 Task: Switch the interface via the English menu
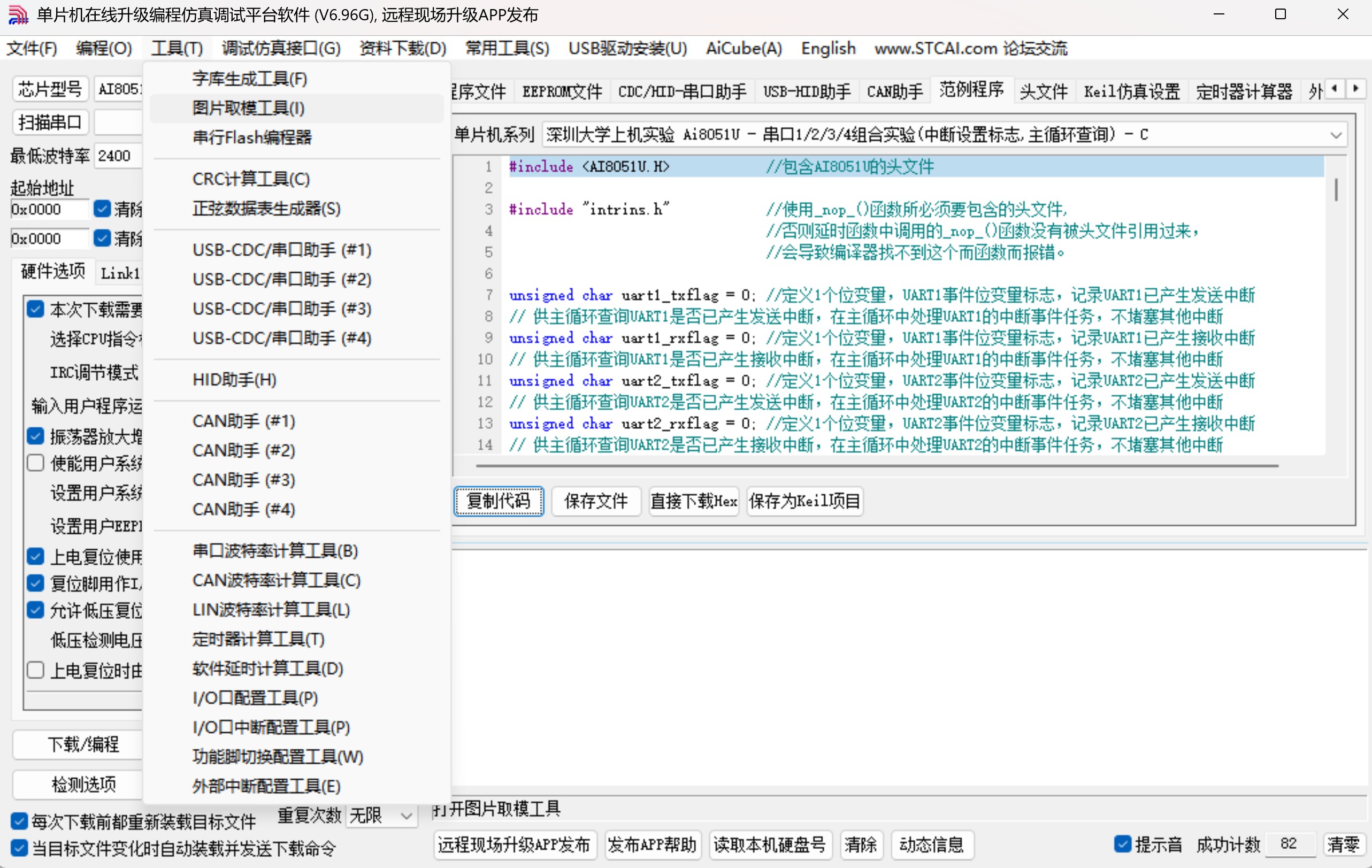(827, 49)
